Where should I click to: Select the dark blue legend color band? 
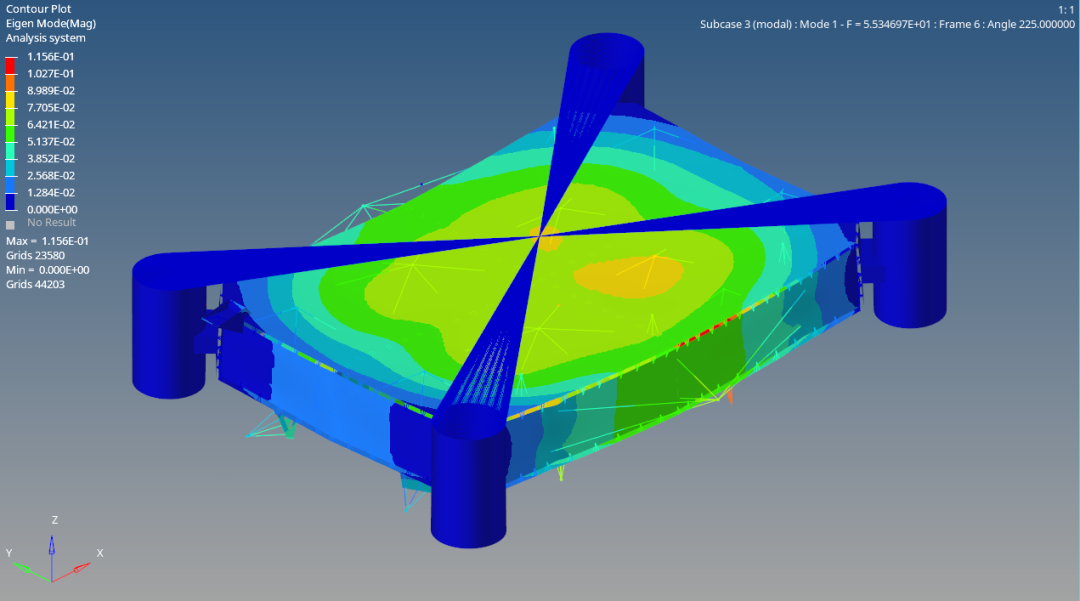(10, 201)
